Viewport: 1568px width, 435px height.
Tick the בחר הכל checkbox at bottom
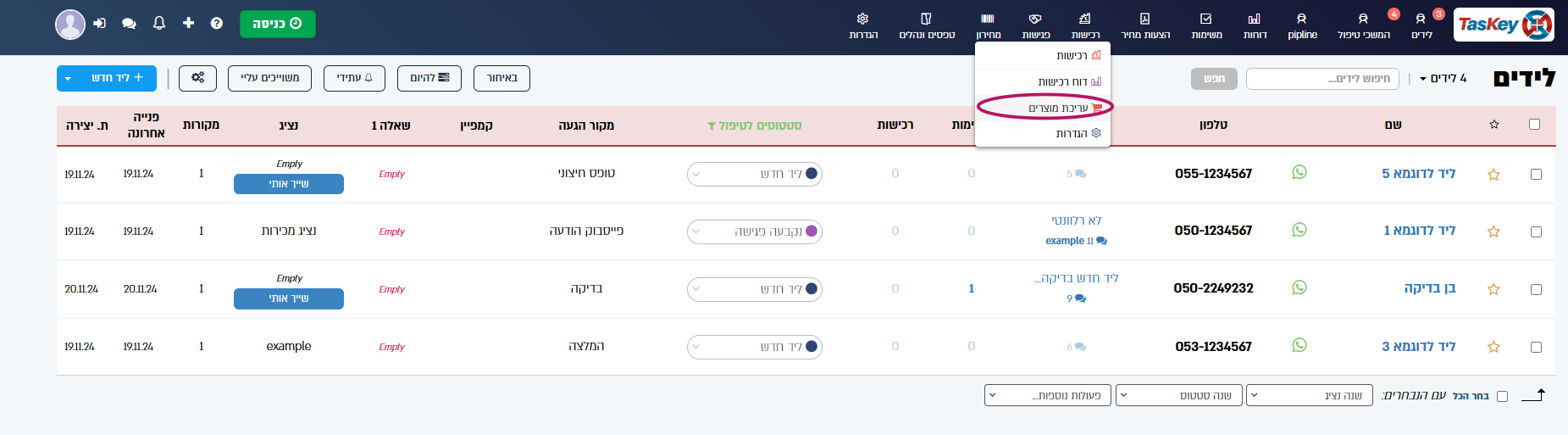1502,396
